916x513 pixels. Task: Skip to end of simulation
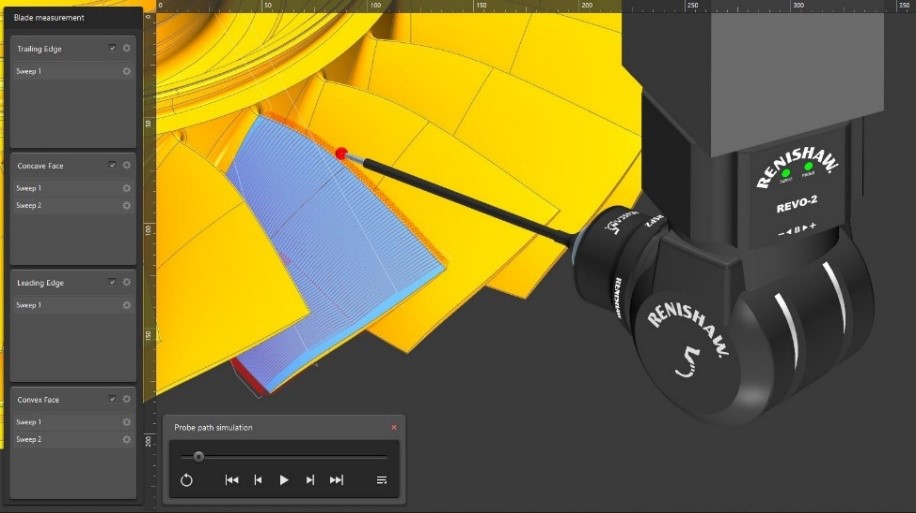(336, 480)
